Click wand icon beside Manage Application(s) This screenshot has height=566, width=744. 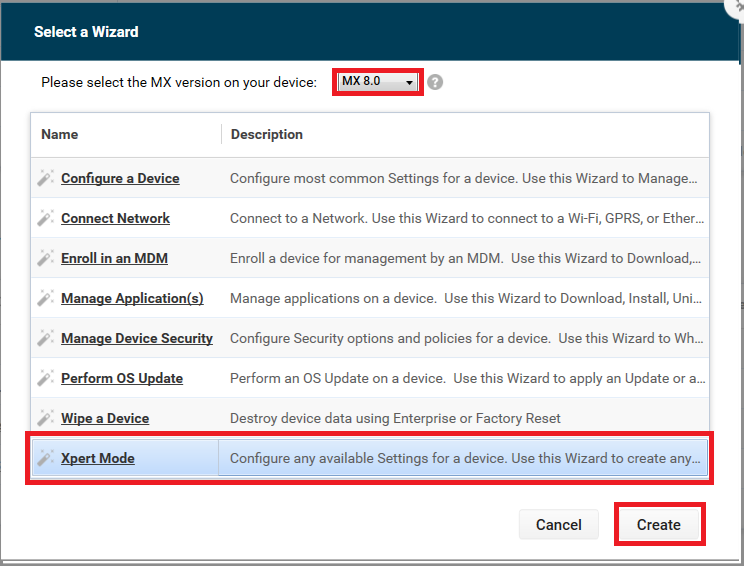[46, 298]
